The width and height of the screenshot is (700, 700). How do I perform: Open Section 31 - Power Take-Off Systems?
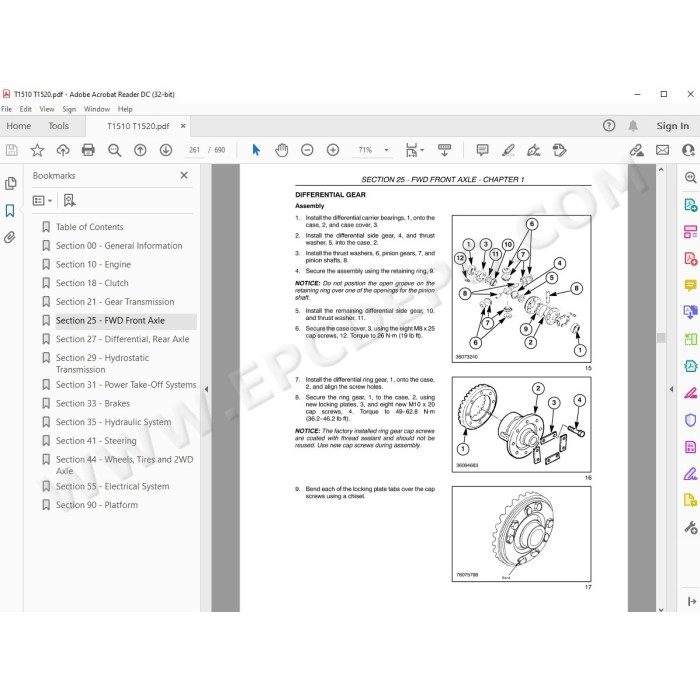[126, 385]
